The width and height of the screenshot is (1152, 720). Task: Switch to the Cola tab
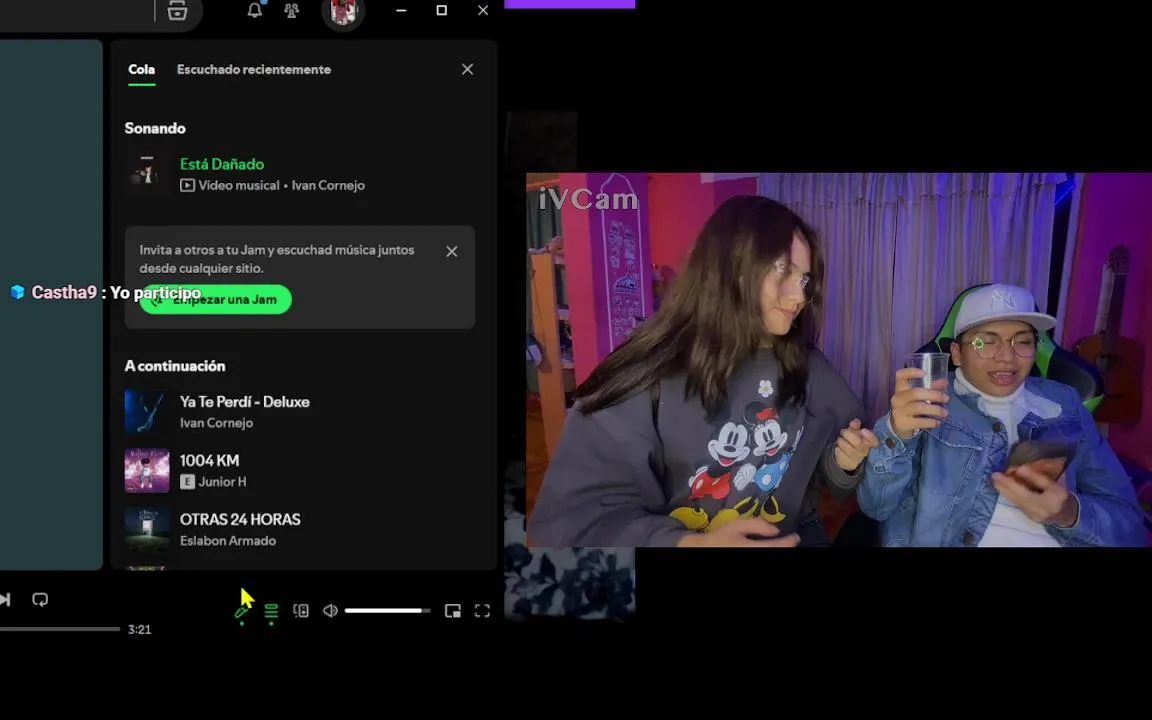(141, 69)
